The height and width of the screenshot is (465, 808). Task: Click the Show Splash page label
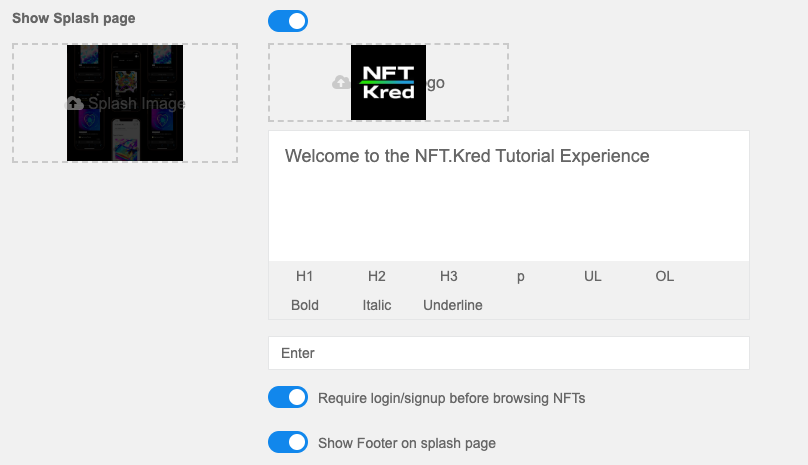pos(74,19)
